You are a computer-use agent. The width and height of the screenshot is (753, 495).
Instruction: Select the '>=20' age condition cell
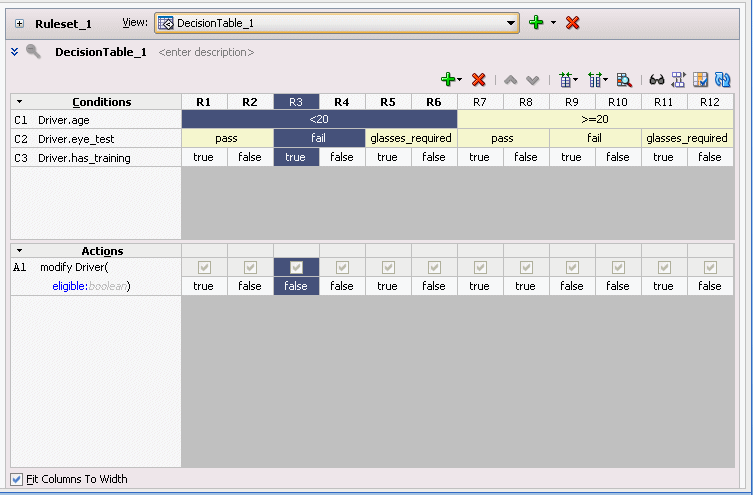pos(595,119)
